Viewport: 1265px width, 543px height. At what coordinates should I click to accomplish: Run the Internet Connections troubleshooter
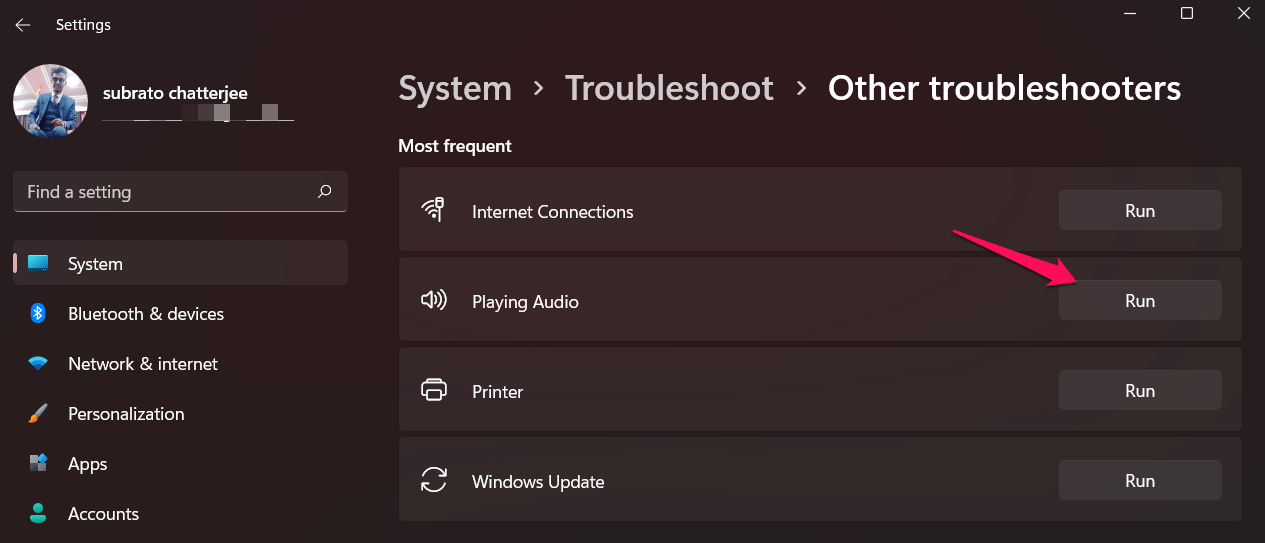1139,211
